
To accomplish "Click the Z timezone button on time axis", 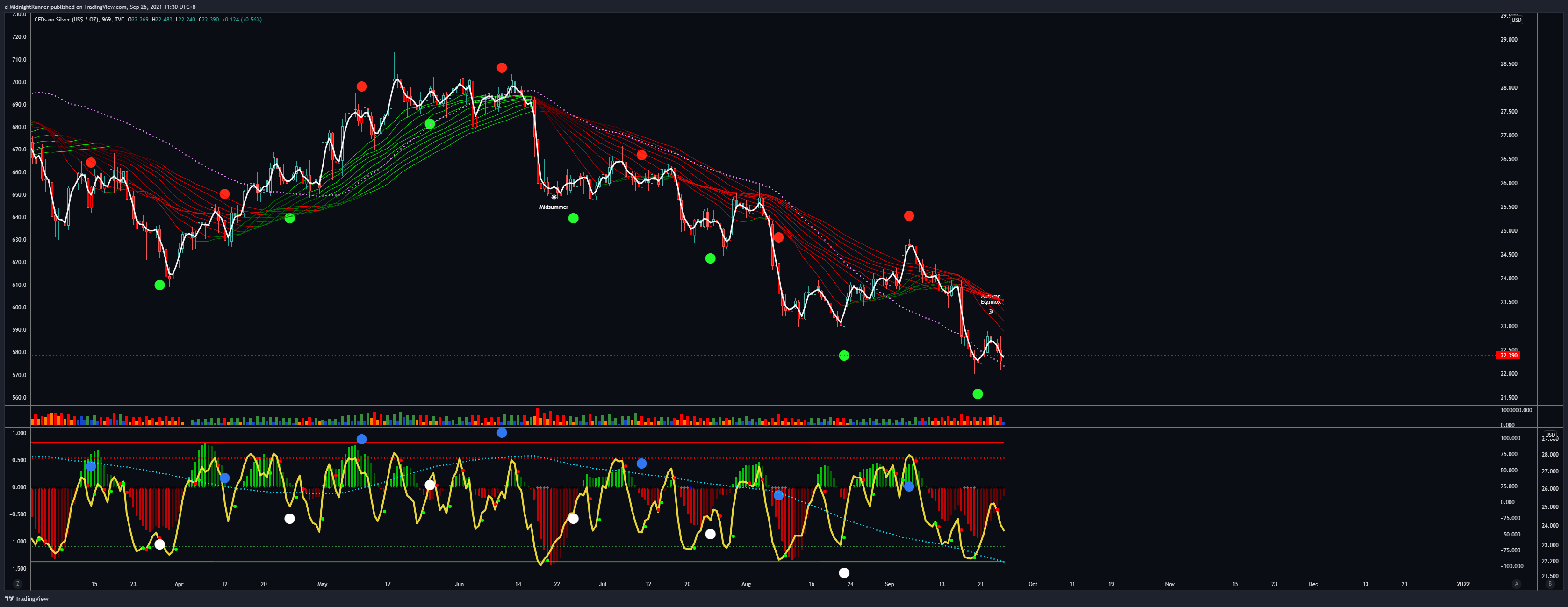I will [18, 584].
